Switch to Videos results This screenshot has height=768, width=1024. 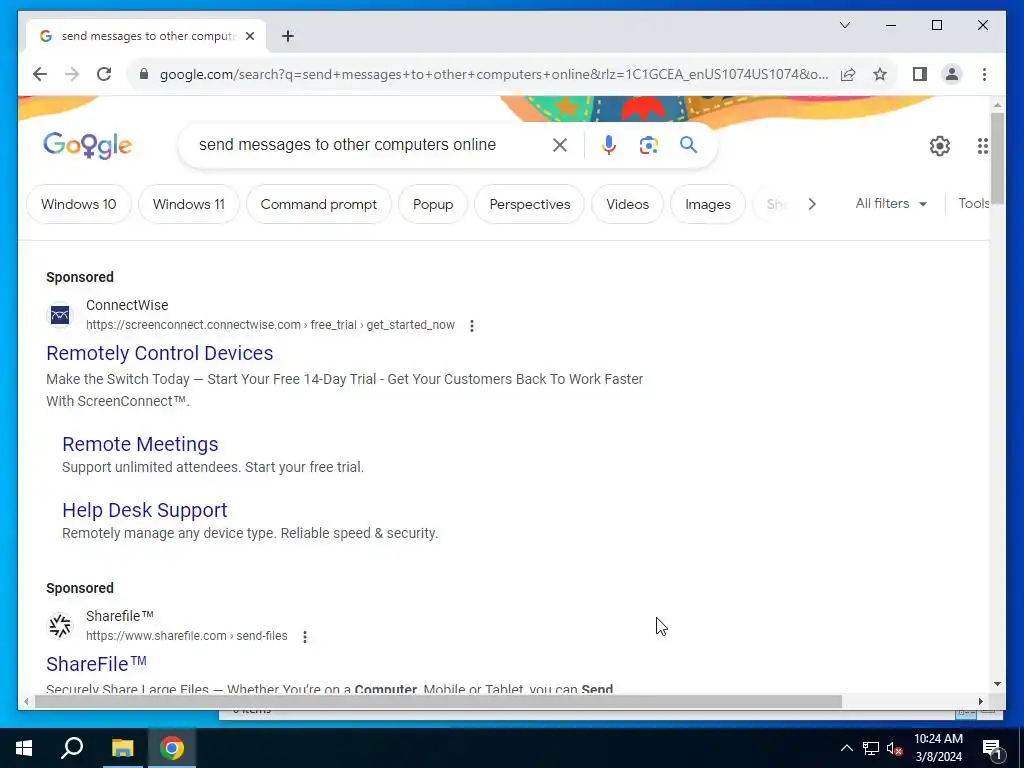point(628,204)
